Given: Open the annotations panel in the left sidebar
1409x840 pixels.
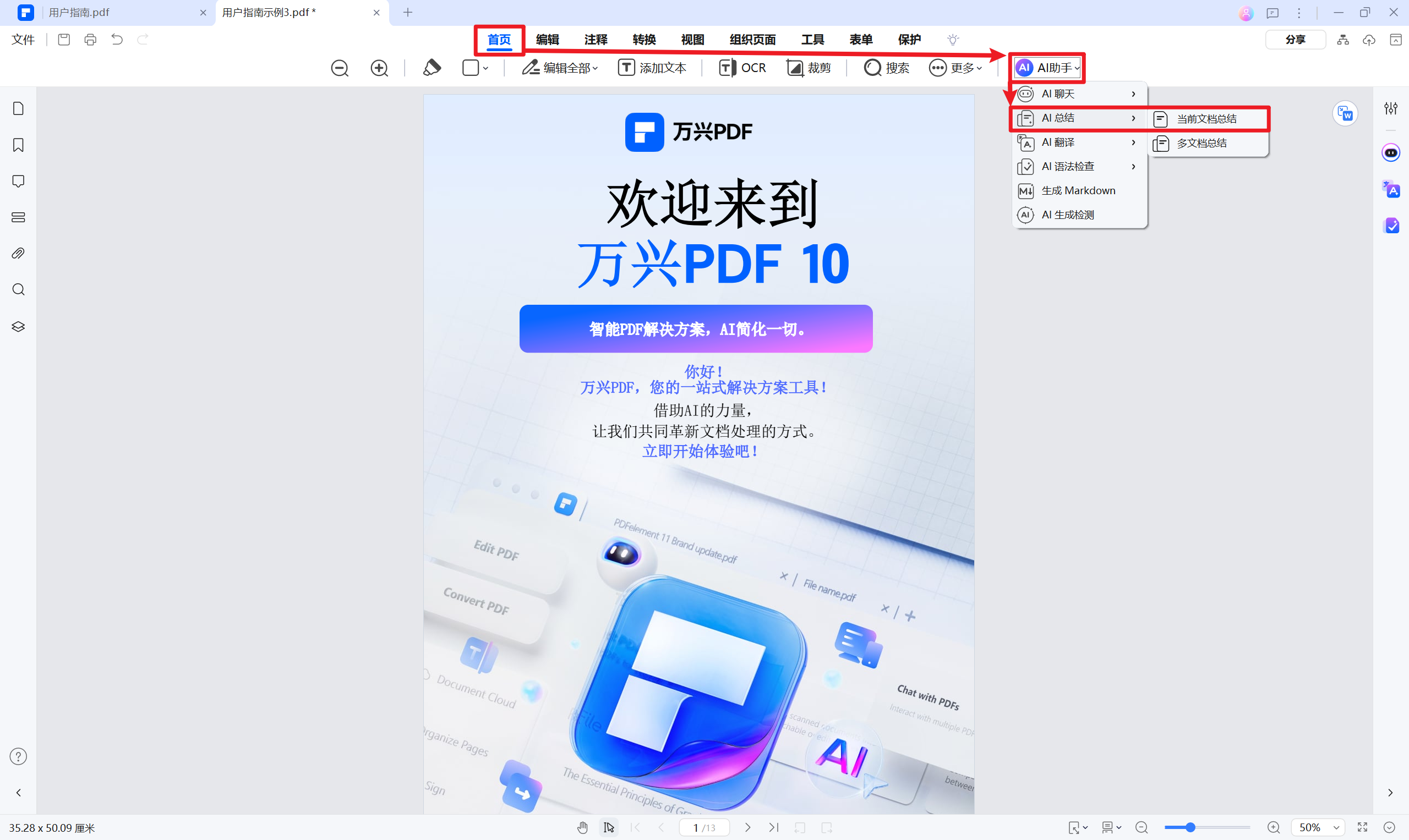Looking at the screenshot, I should (x=18, y=181).
